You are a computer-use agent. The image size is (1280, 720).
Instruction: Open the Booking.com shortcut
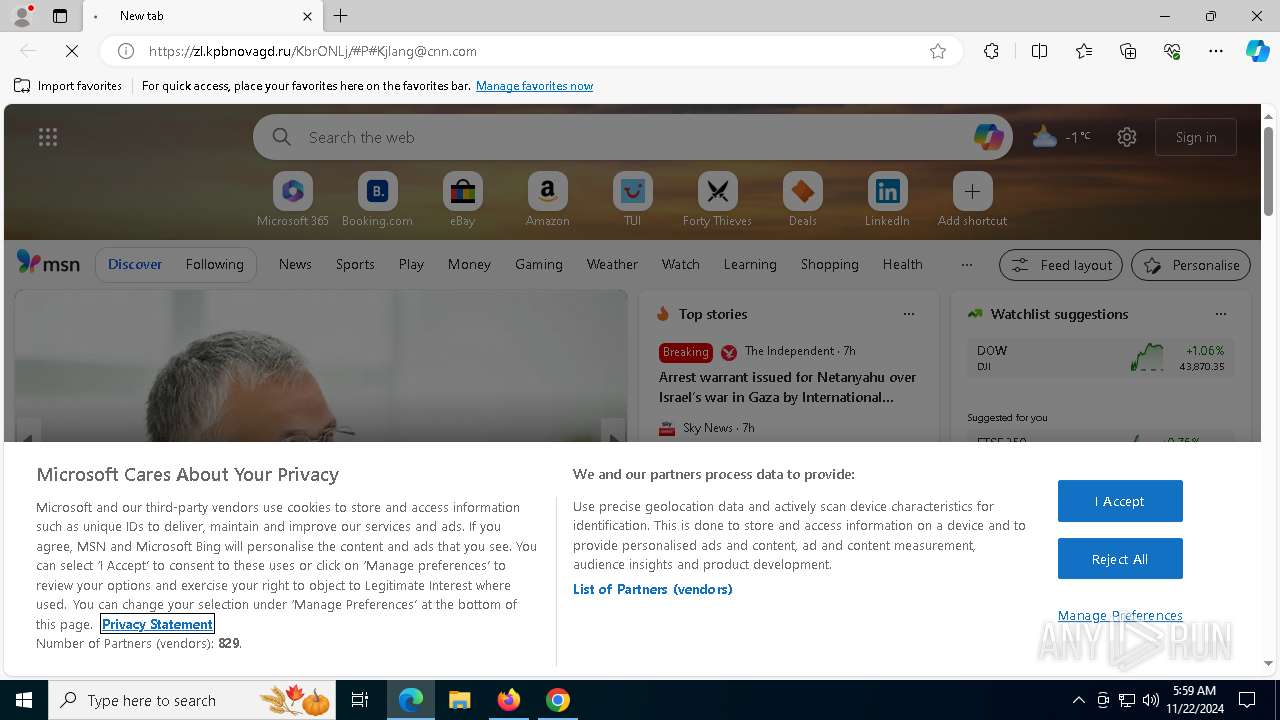pyautogui.click(x=377, y=200)
